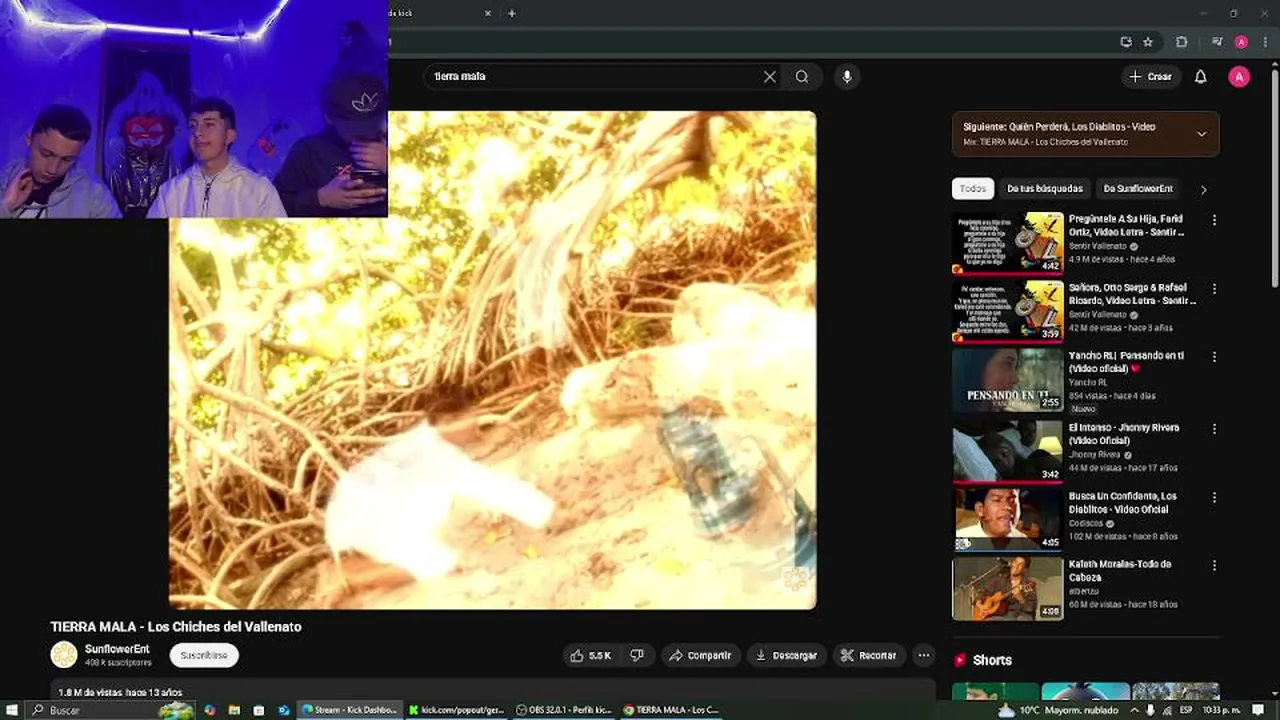Click the Crear button
The height and width of the screenshot is (720, 1280).
pos(1150,76)
